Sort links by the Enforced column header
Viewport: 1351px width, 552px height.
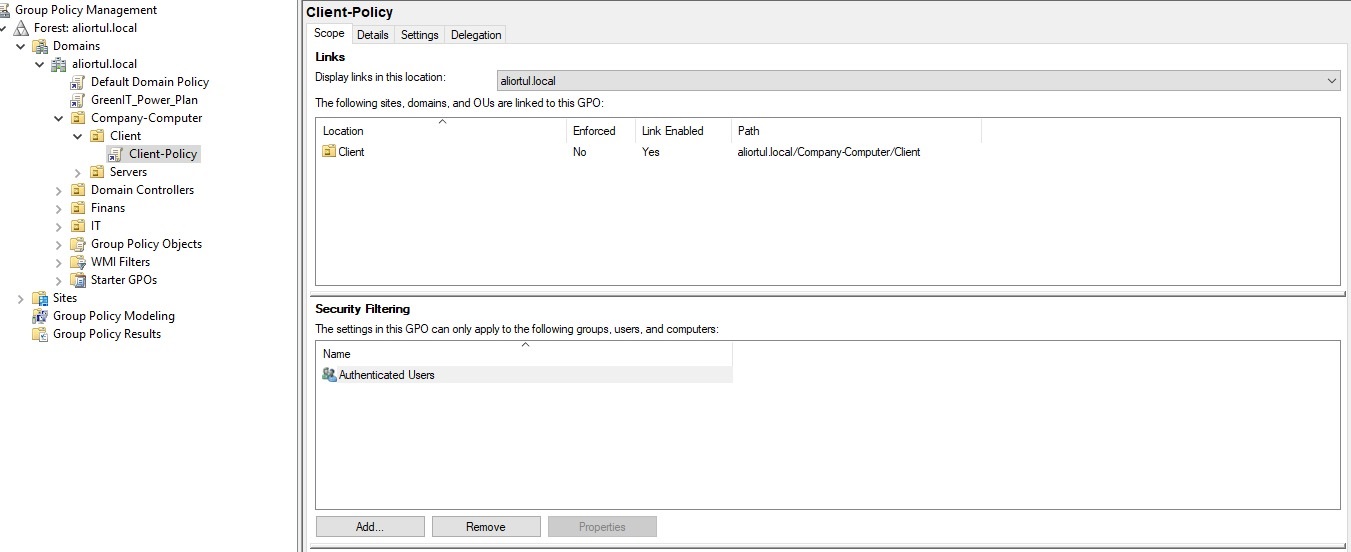pos(593,131)
